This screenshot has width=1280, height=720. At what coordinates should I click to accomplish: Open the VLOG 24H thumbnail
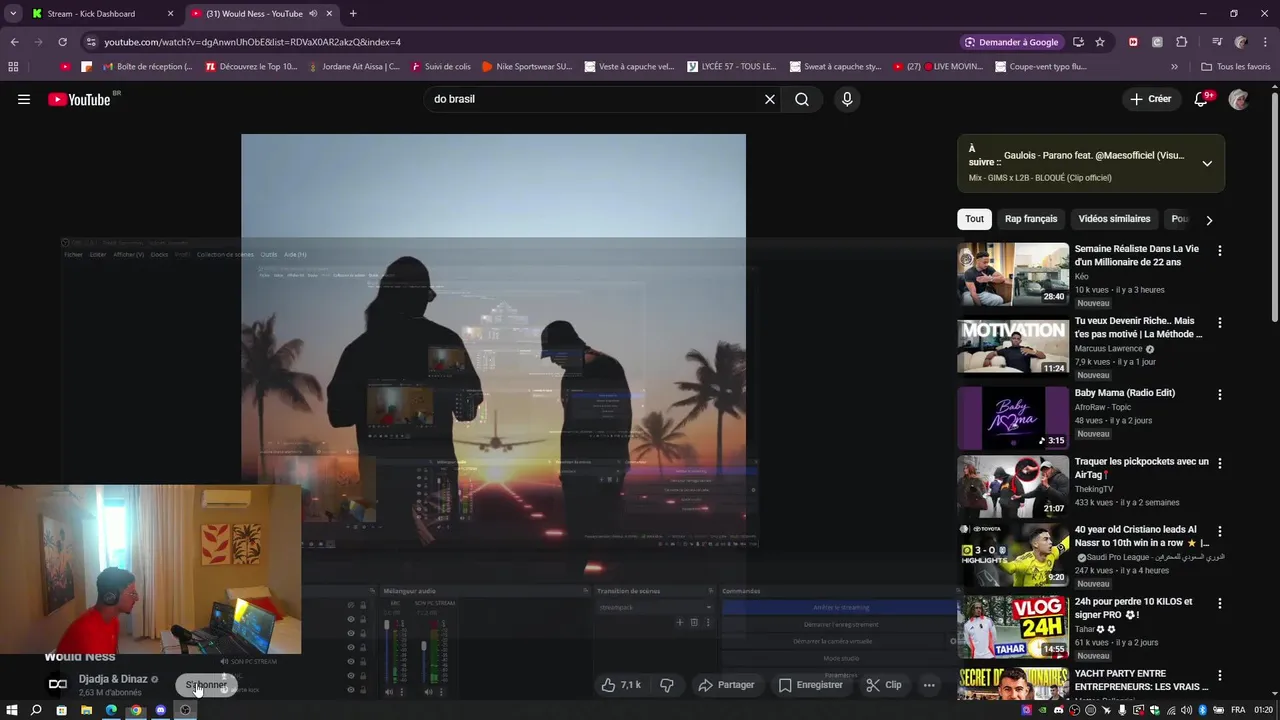coord(1013,626)
